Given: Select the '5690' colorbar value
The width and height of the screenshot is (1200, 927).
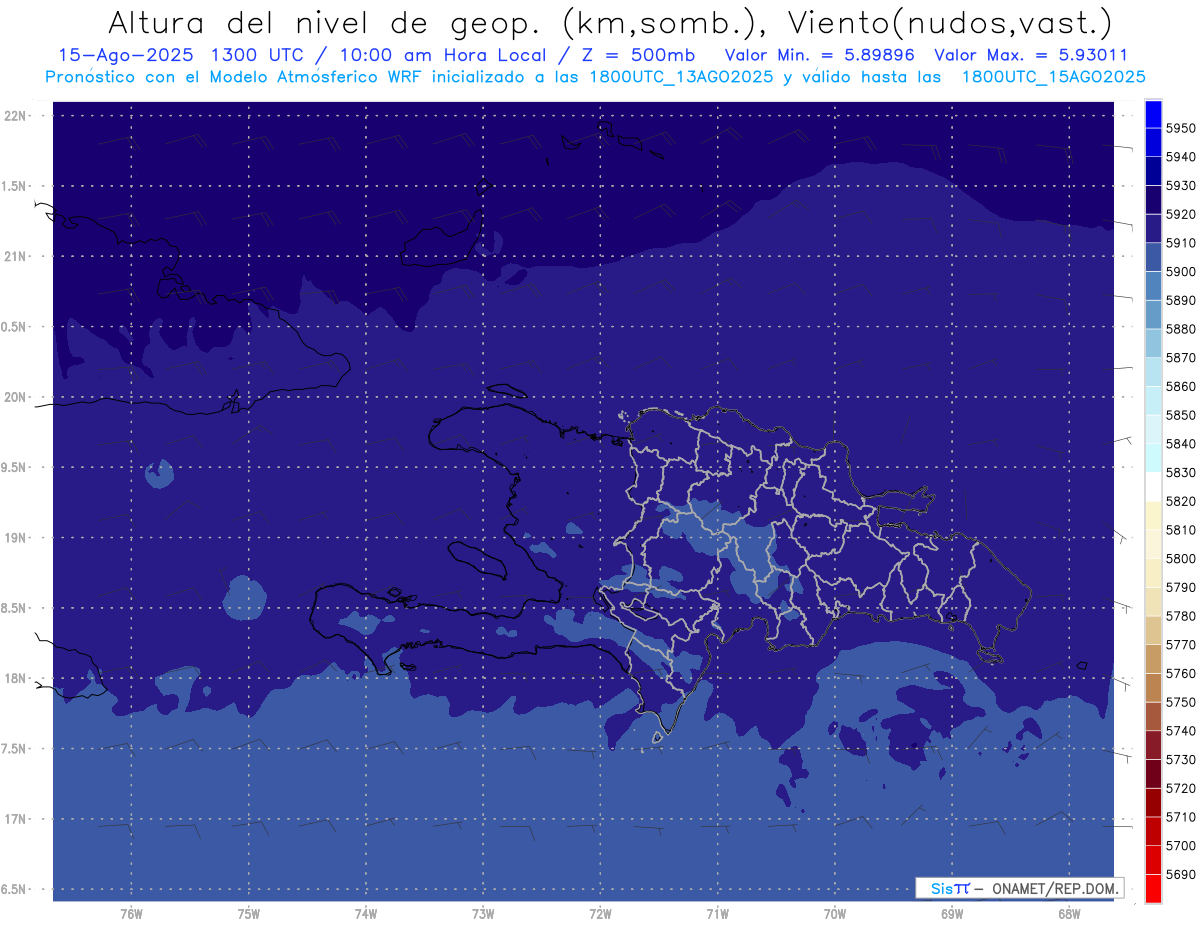Looking at the screenshot, I should coord(1181,875).
